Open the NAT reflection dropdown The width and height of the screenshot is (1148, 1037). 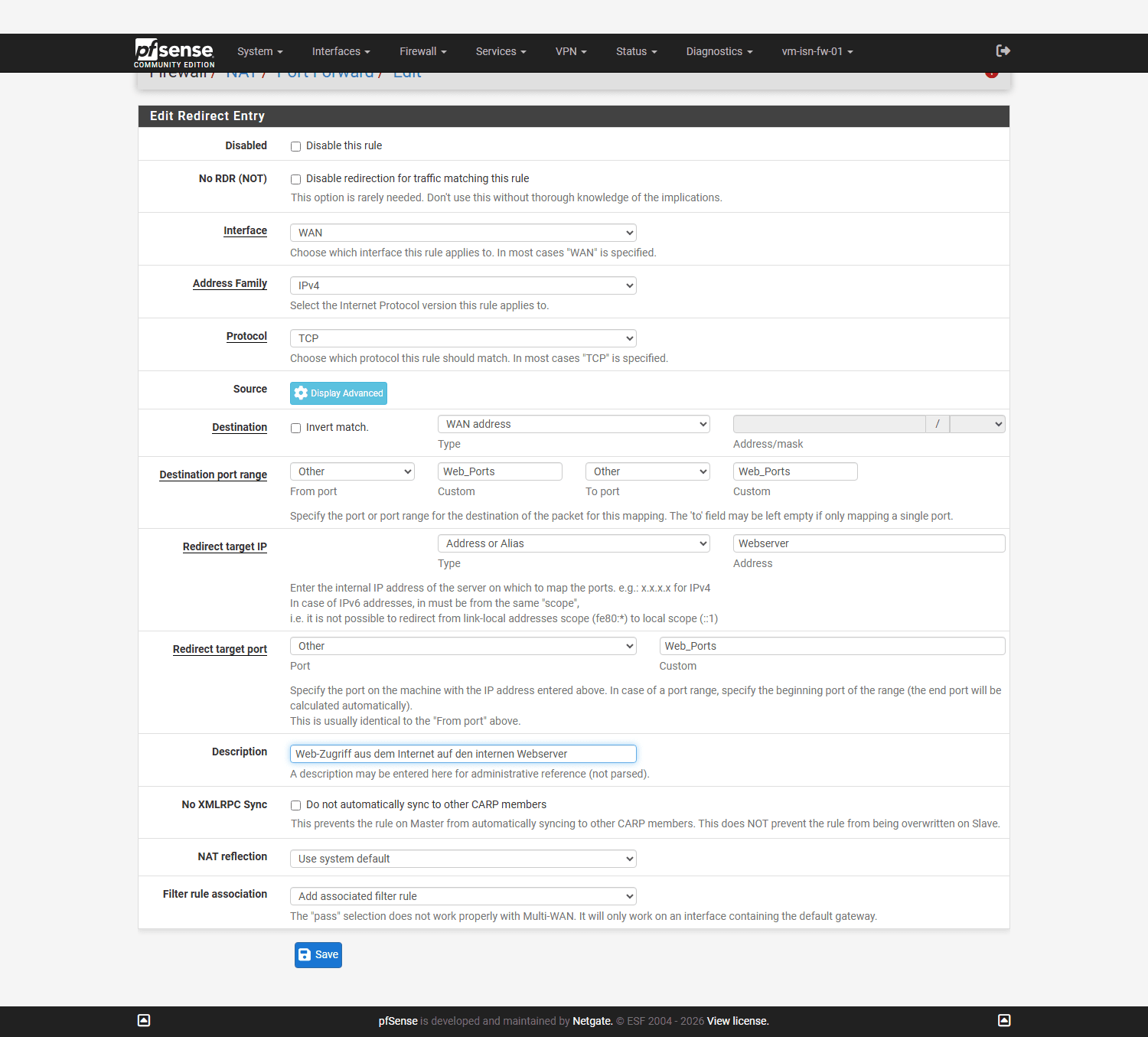coord(463,859)
